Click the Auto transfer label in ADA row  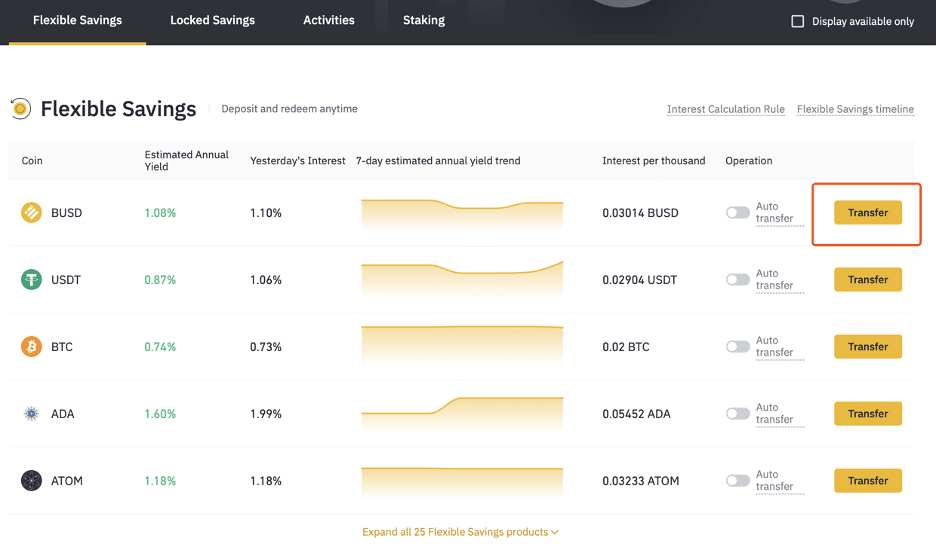pyautogui.click(x=780, y=413)
